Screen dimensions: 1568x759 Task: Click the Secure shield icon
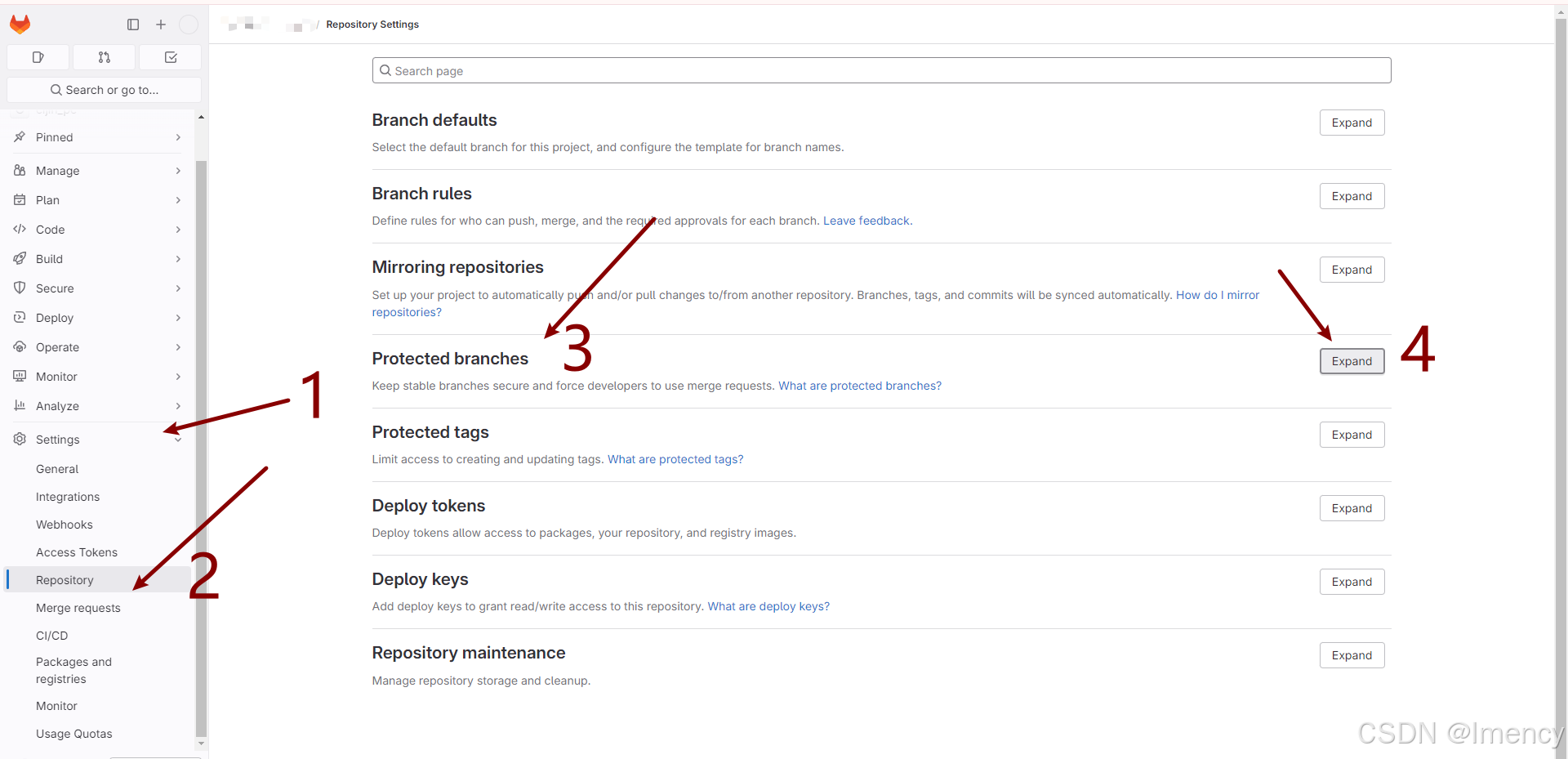point(20,288)
